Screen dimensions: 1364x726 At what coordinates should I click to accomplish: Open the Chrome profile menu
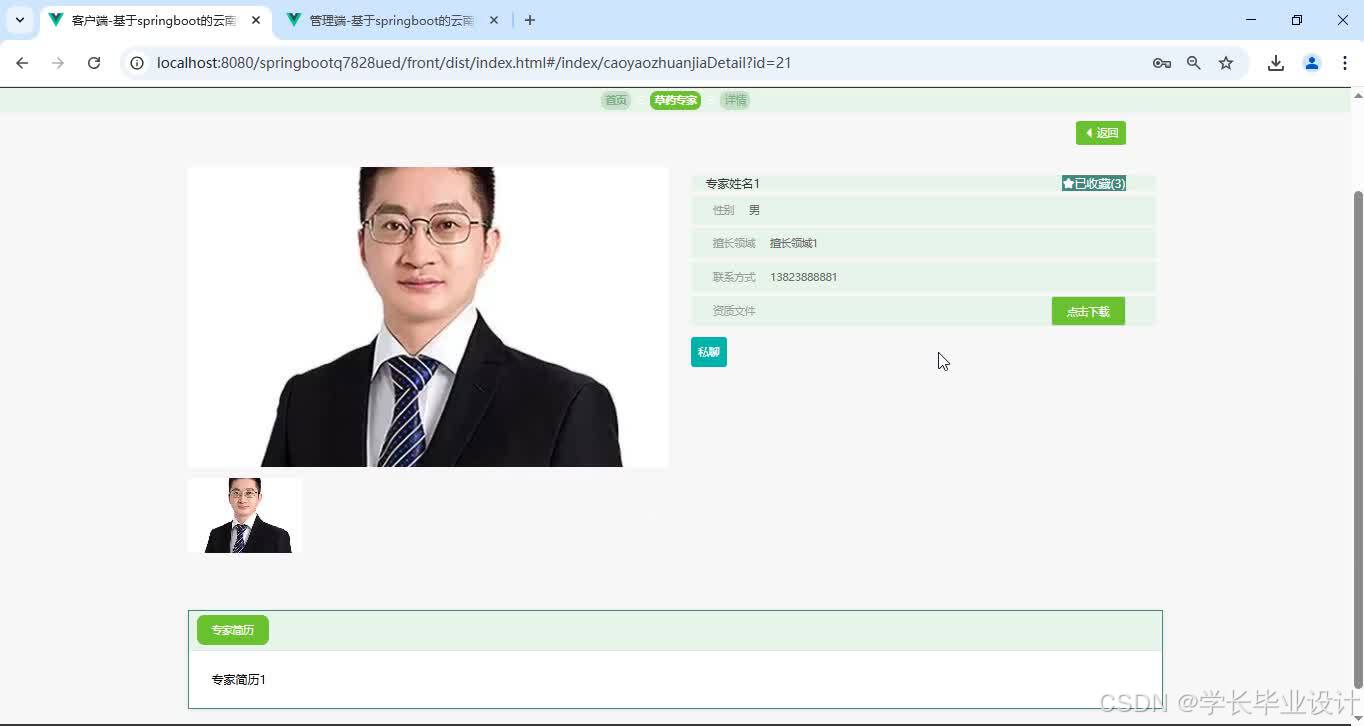[1312, 63]
